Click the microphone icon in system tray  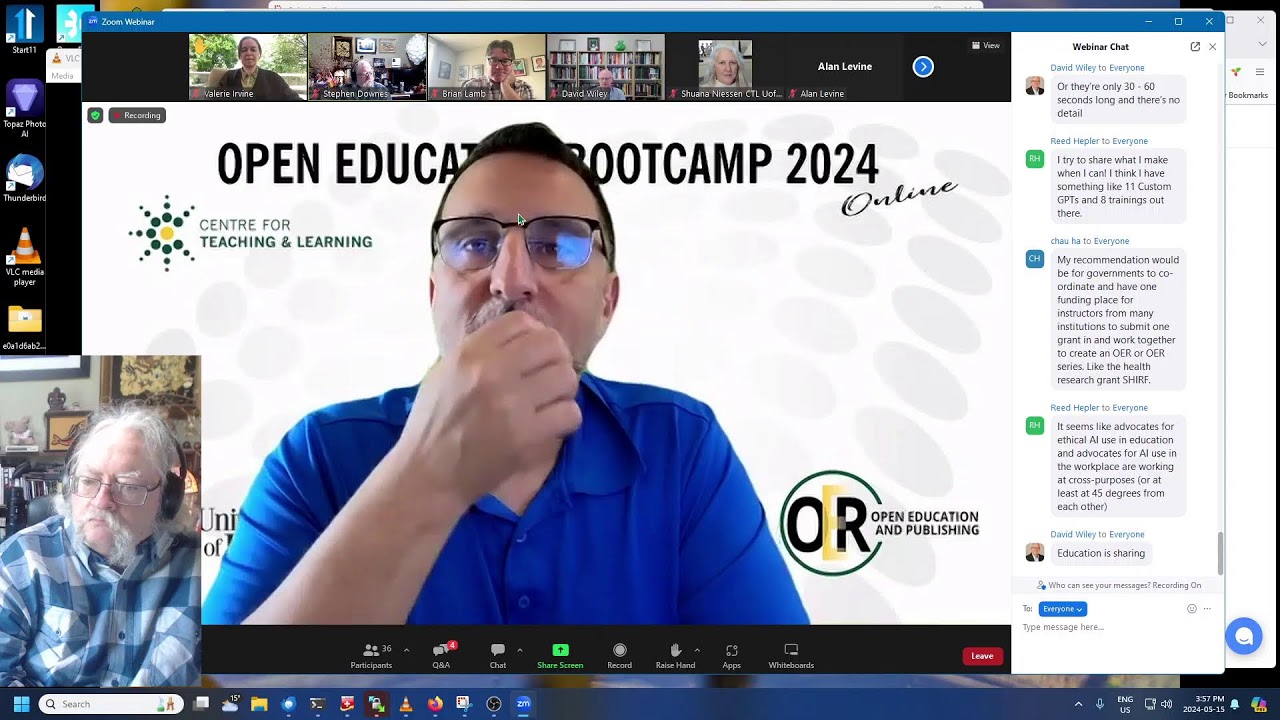pyautogui.click(x=1100, y=704)
